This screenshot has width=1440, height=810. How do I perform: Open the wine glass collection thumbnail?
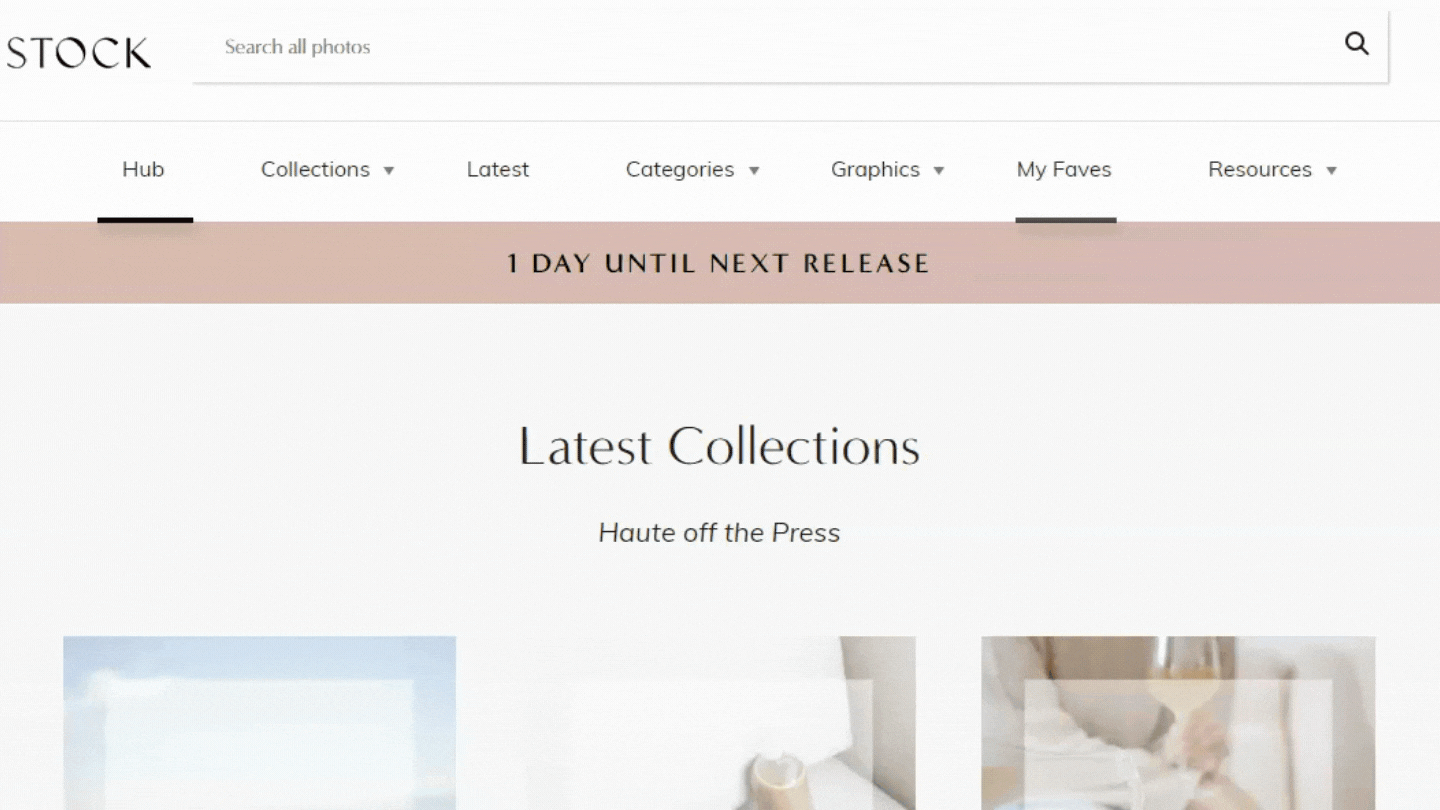click(x=1178, y=723)
